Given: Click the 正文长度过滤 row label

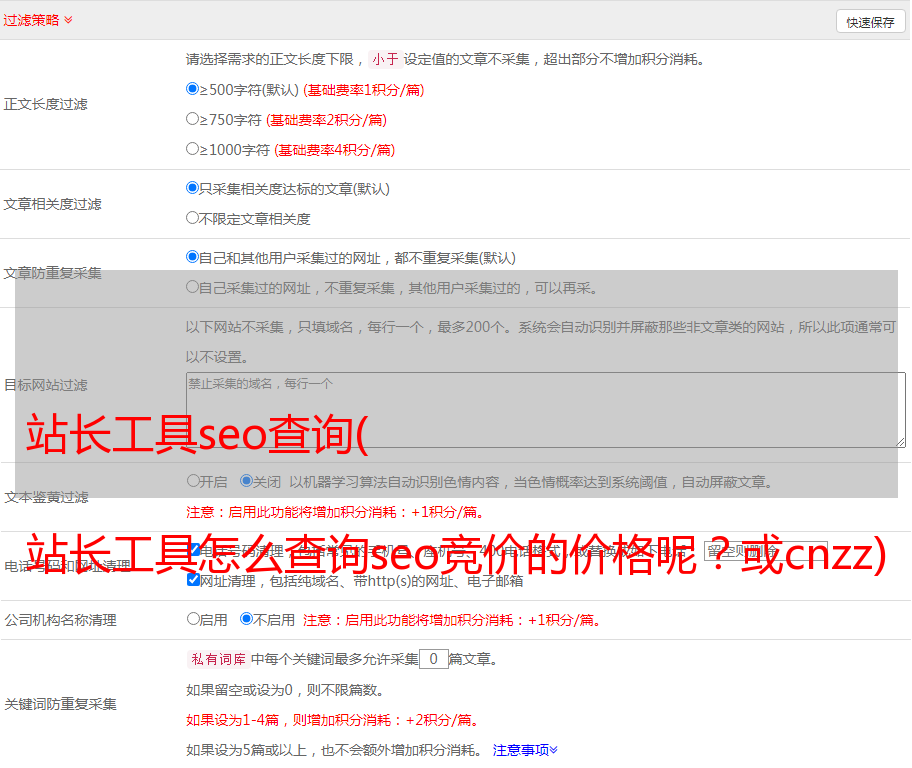Looking at the screenshot, I should (x=45, y=104).
